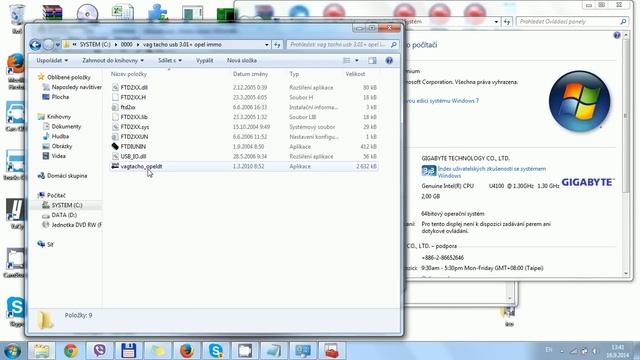Sort by Velikost column header
This screenshot has height=360, width=640.
pyautogui.click(x=355, y=74)
